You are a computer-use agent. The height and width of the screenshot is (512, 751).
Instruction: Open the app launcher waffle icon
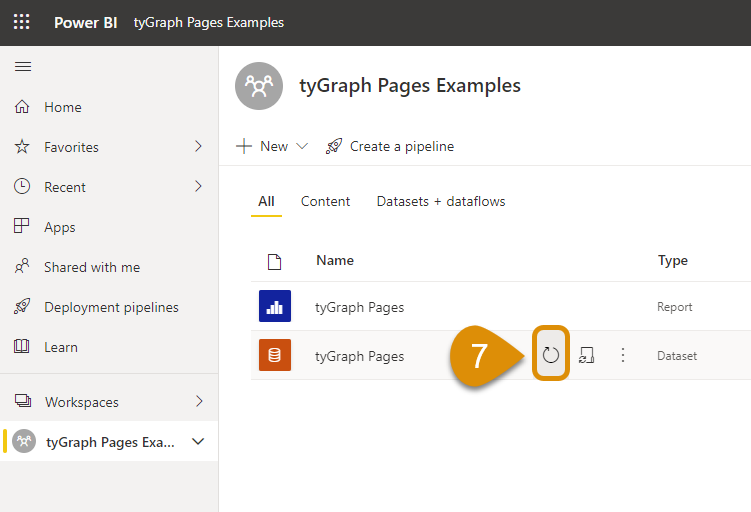click(22, 22)
